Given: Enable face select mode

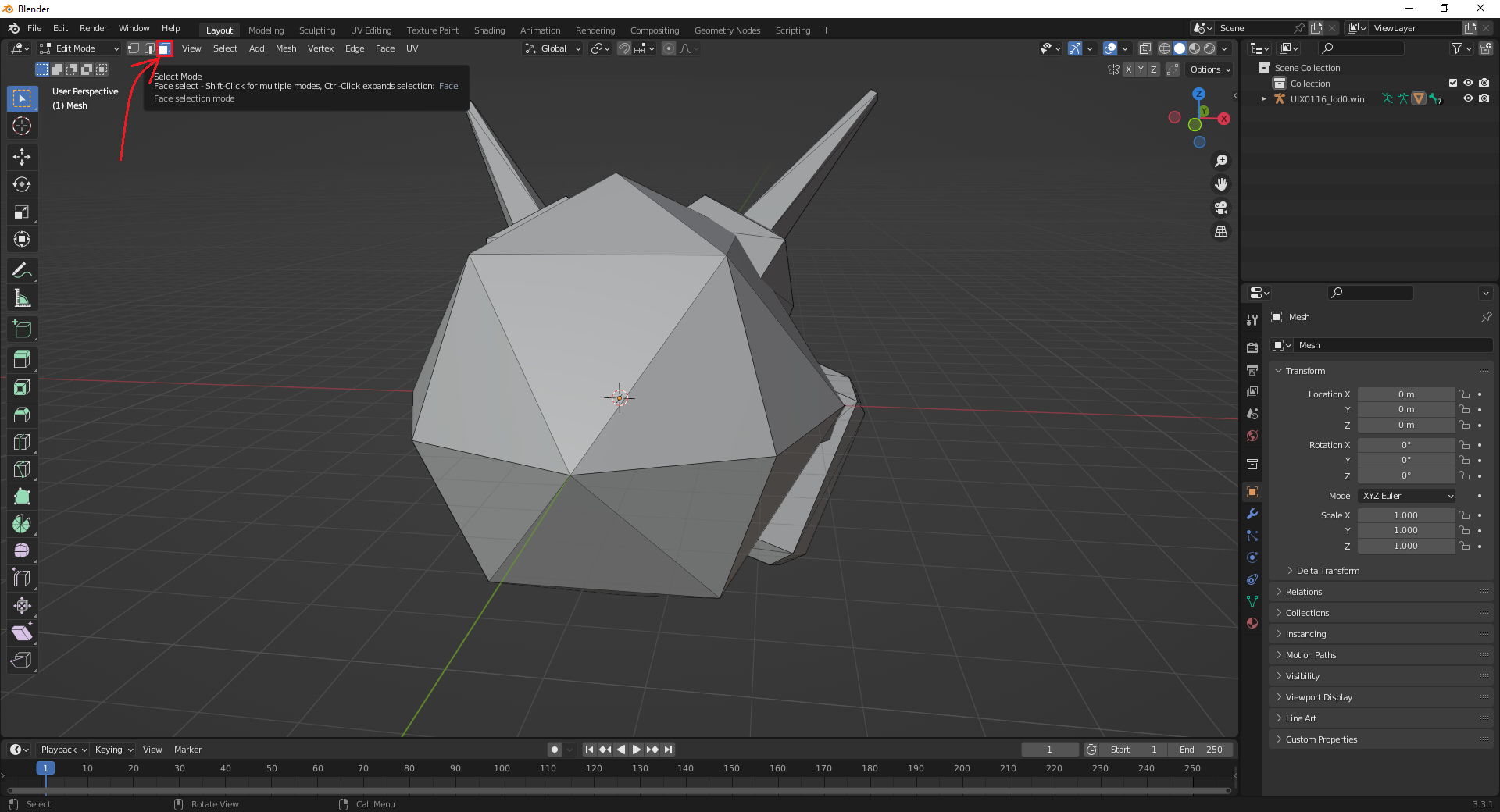Looking at the screenshot, I should pyautogui.click(x=164, y=48).
